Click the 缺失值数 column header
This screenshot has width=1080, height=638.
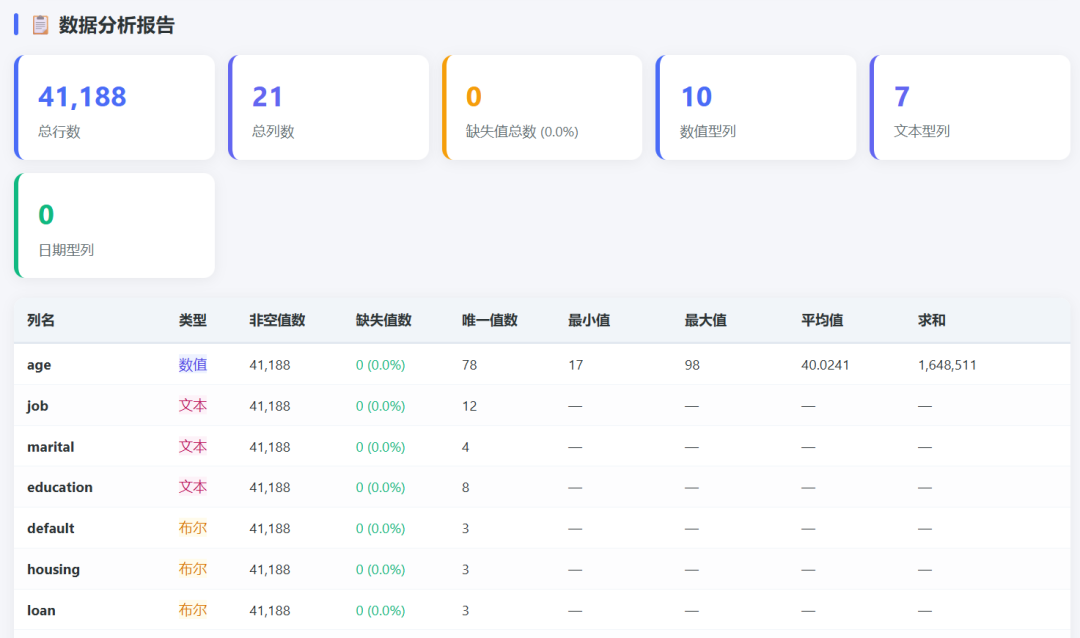coord(384,320)
